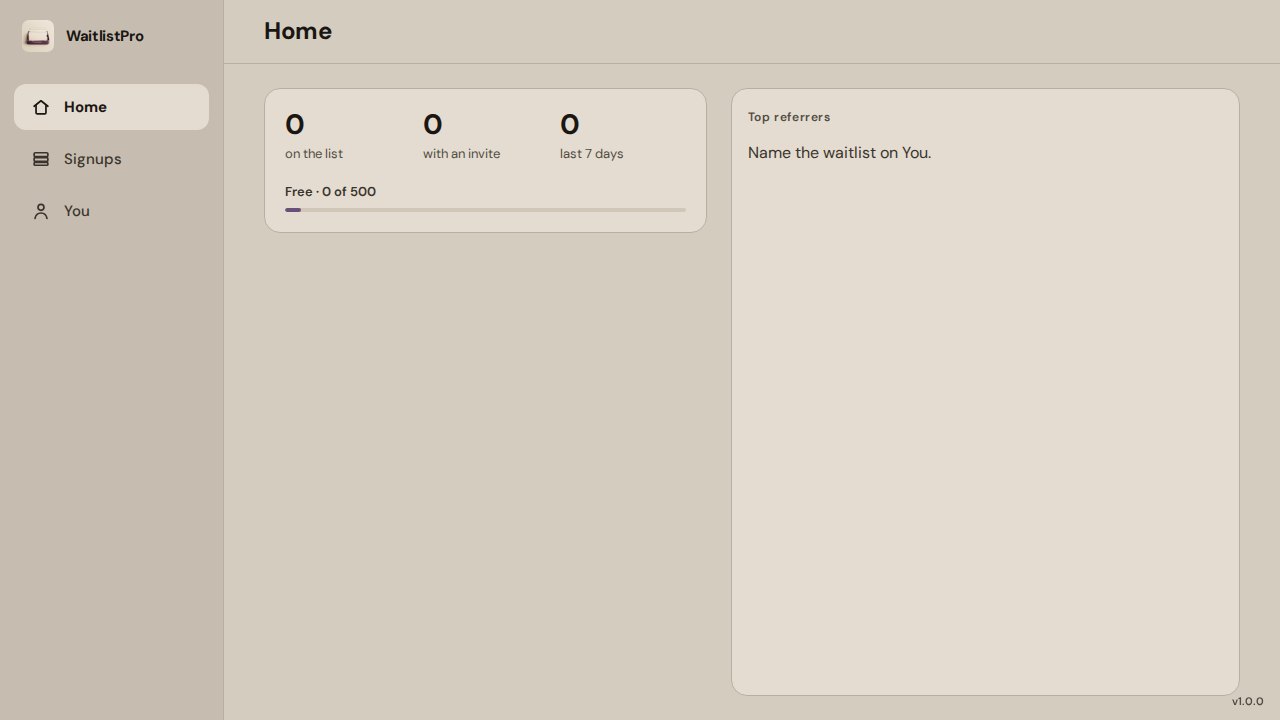Click the Home house icon in sidebar
The height and width of the screenshot is (720, 1280).
(x=41, y=107)
